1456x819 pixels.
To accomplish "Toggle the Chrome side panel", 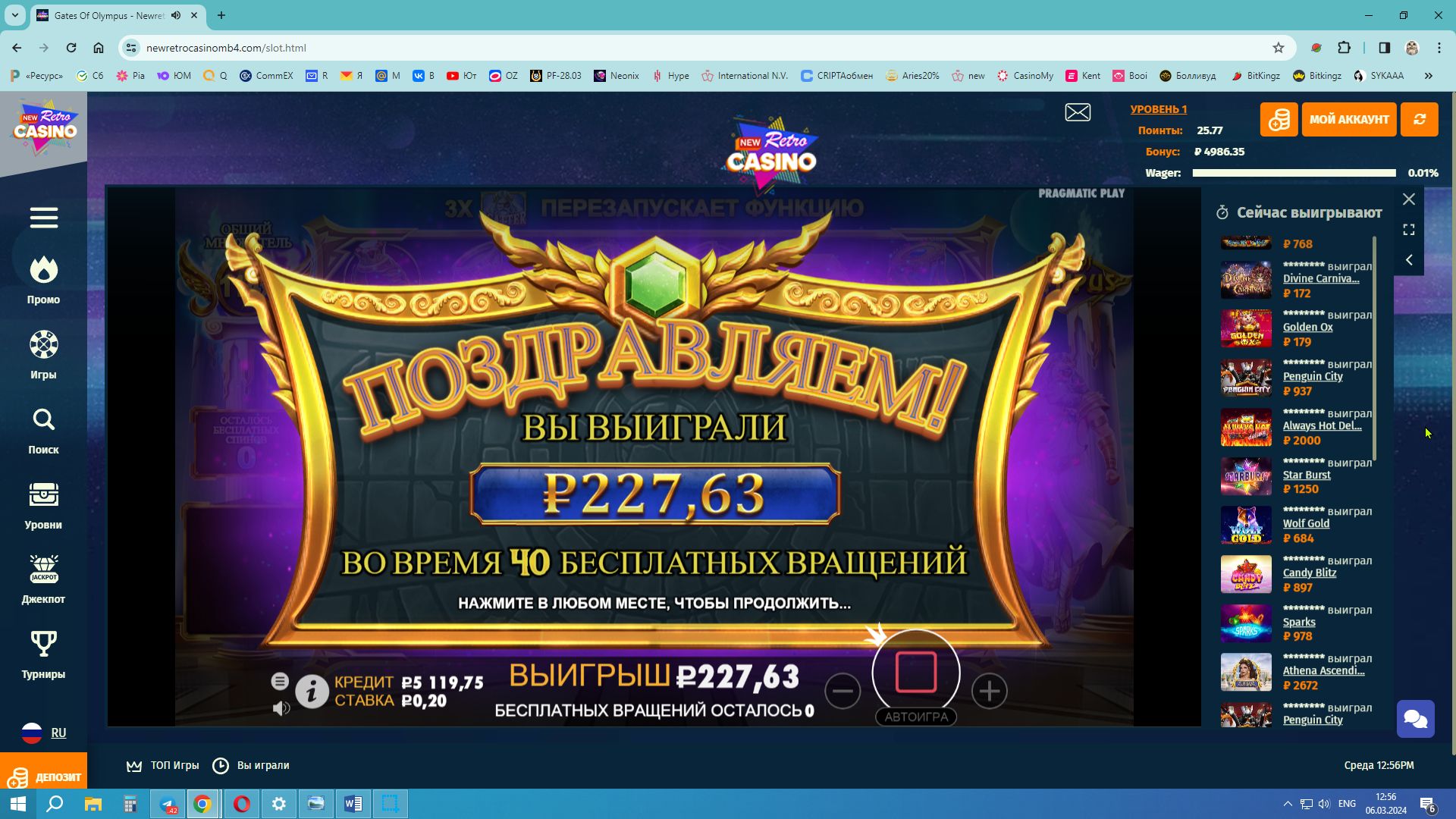I will pyautogui.click(x=1385, y=48).
